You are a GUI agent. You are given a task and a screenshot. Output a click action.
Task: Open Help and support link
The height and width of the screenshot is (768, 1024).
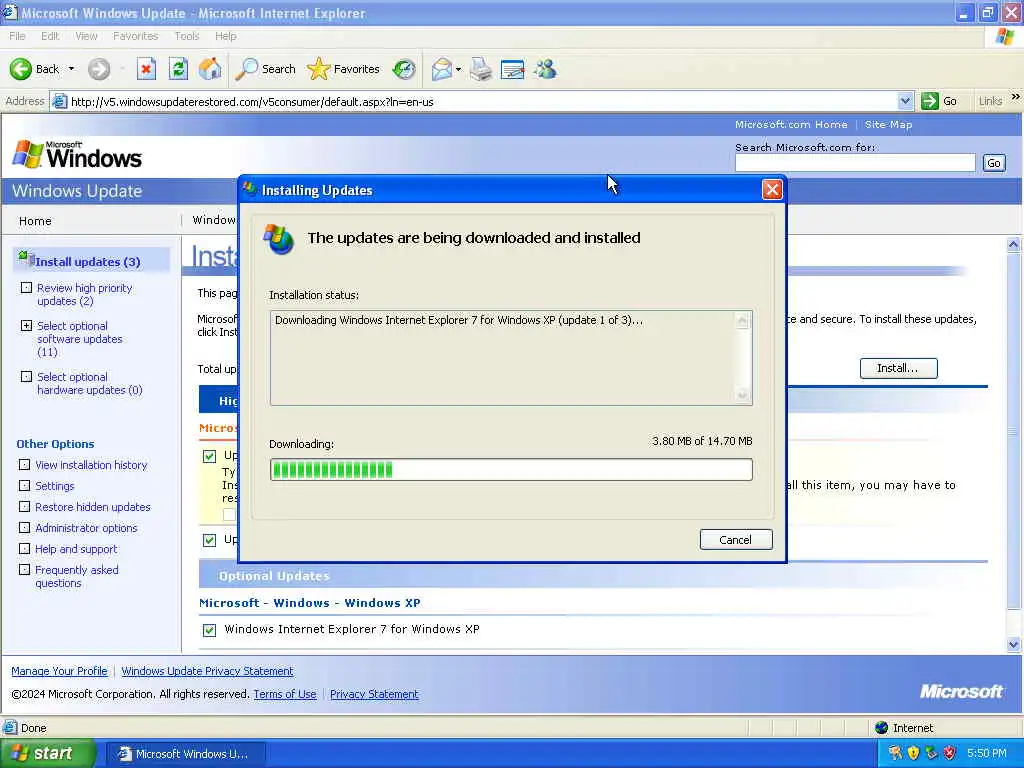76,549
